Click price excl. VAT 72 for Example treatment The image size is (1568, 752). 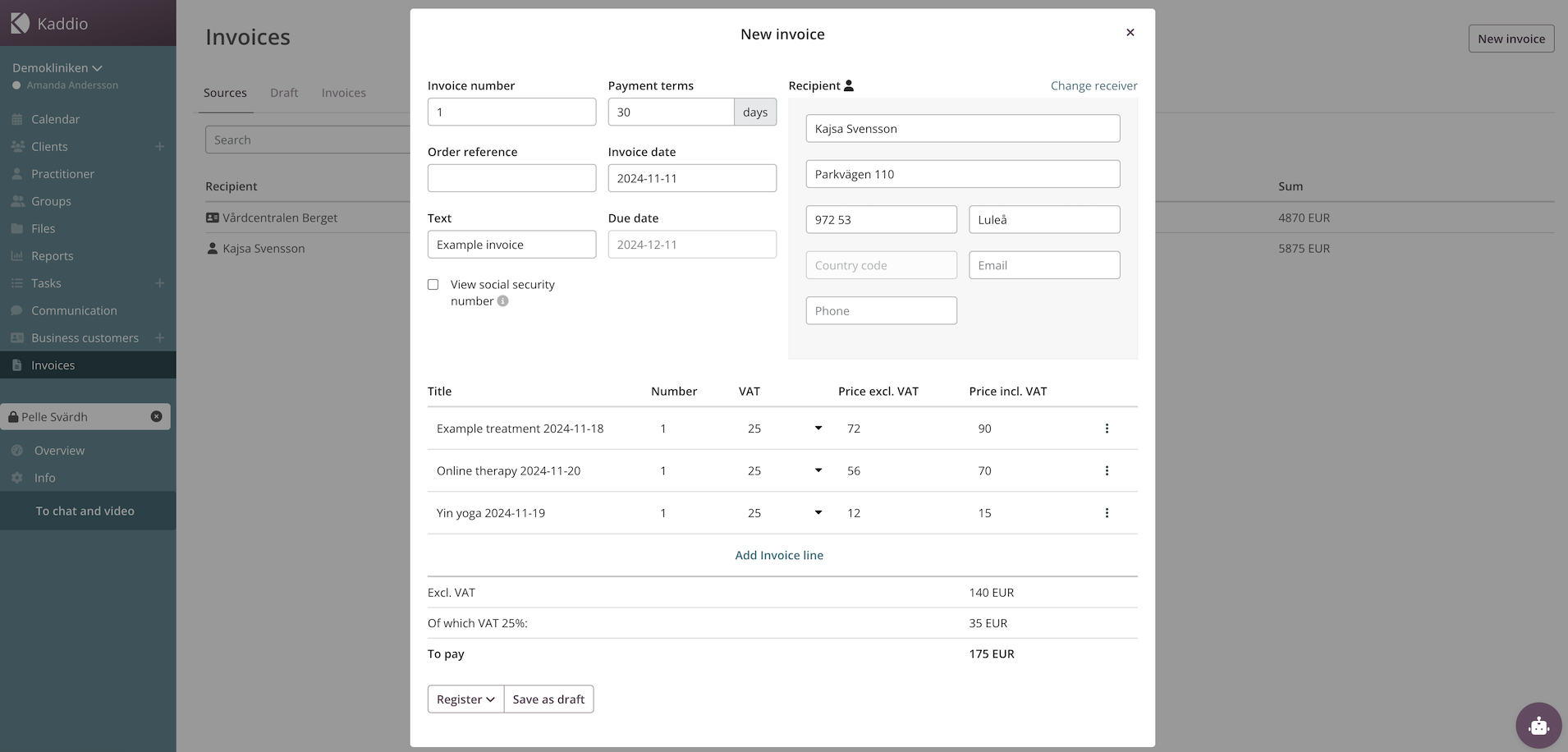point(854,429)
